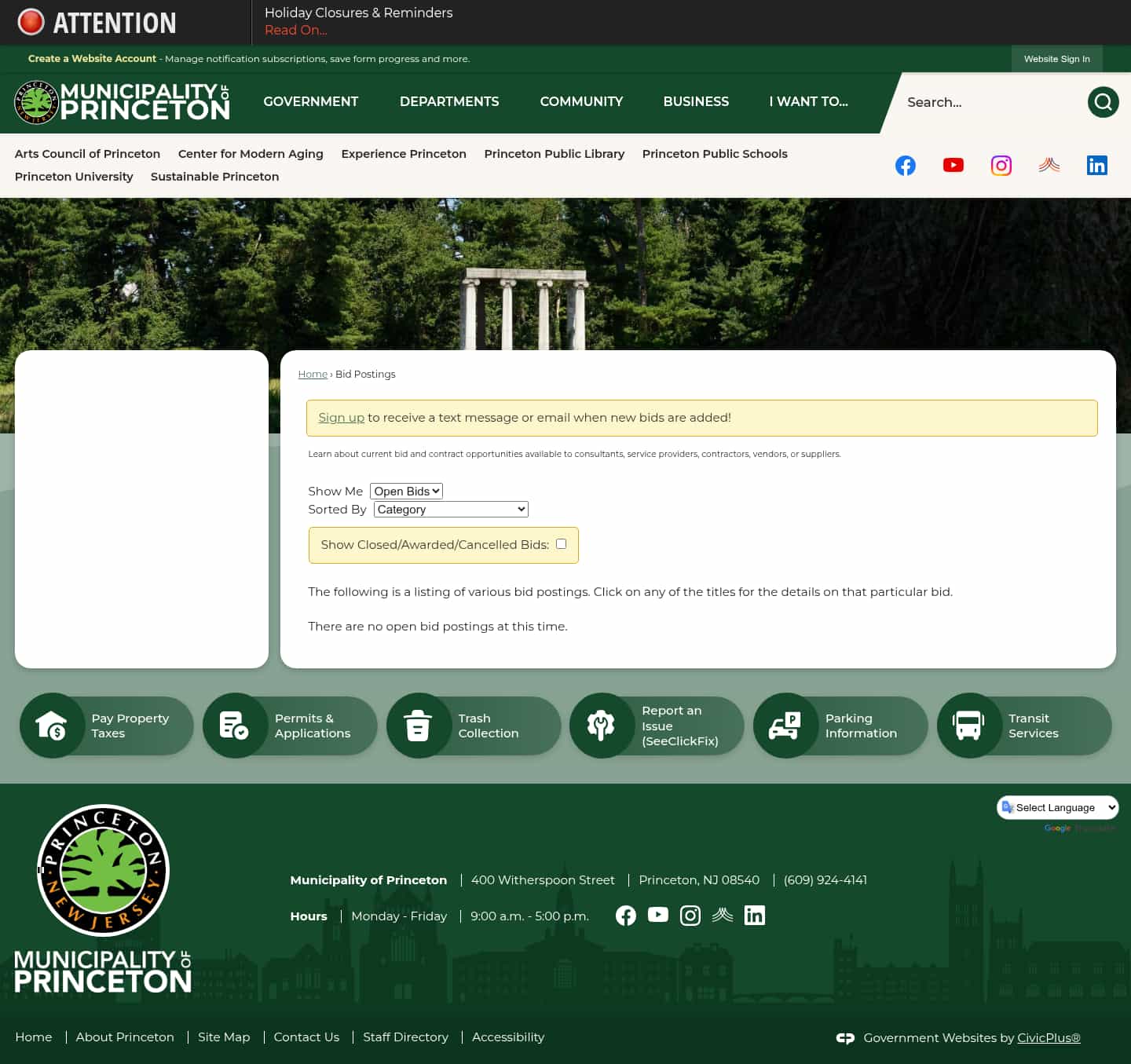Click the Transit Services bus icon
The height and width of the screenshot is (1064, 1131).
[968, 725]
